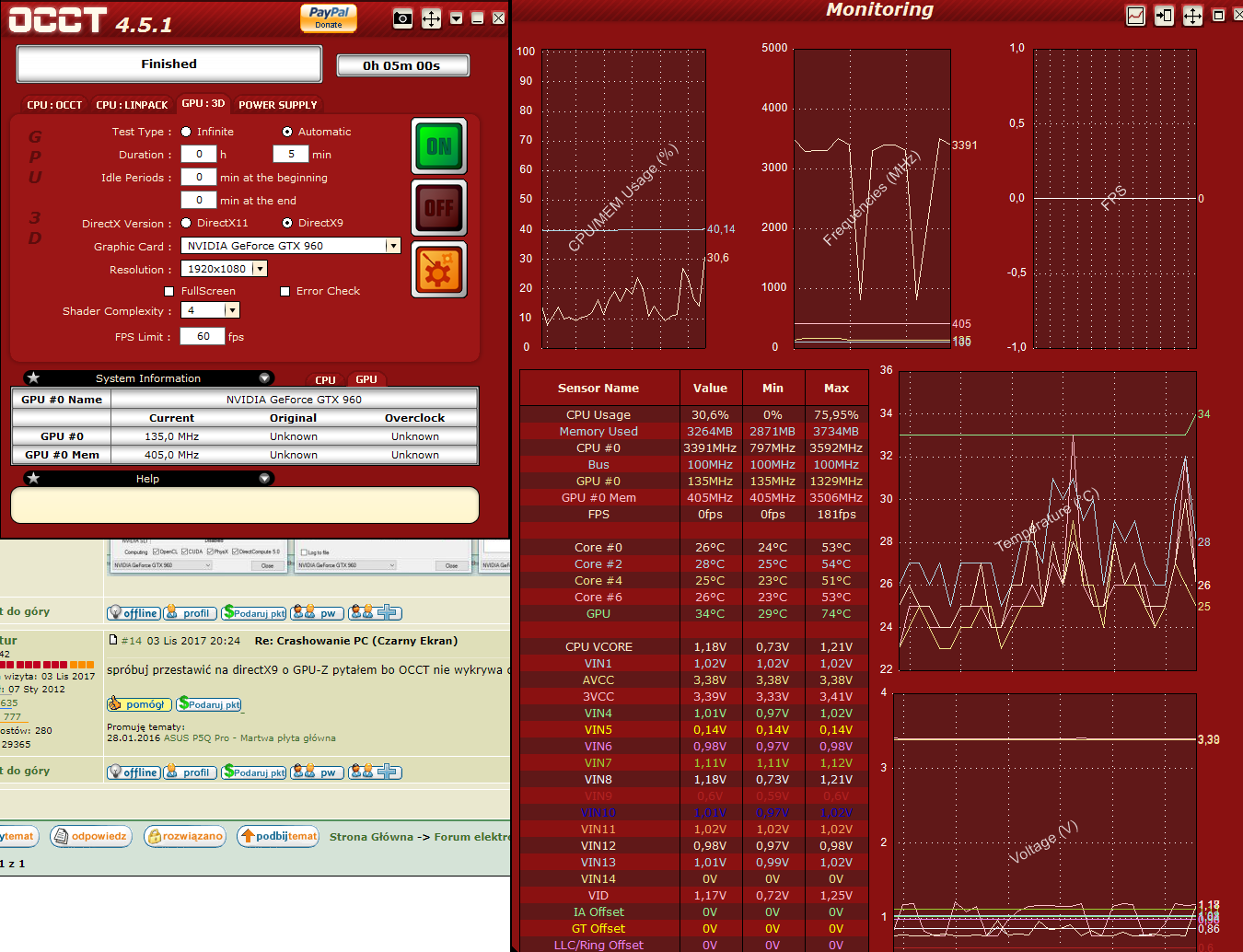The height and width of the screenshot is (952, 1243).
Task: Click Podaruj pkt in the row below post #14
Action: [254, 772]
